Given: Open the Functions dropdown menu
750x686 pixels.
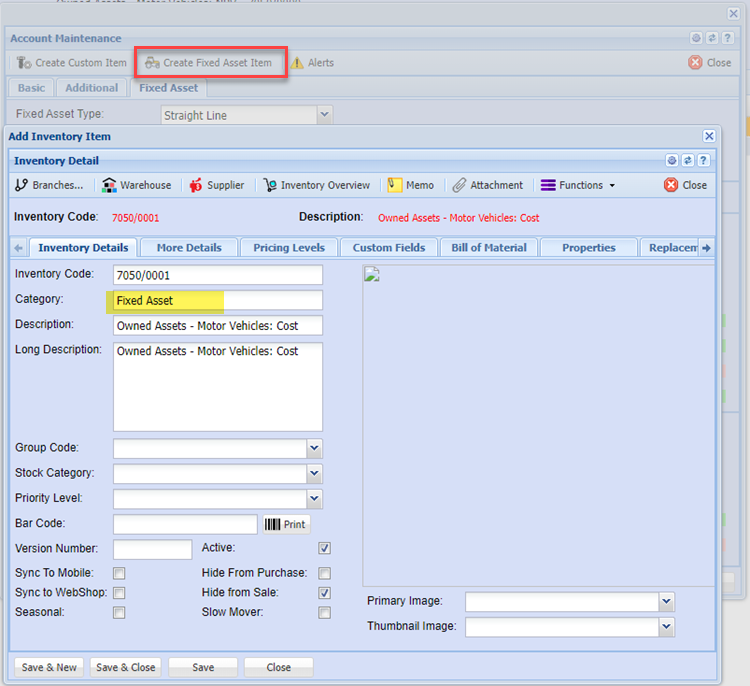Looking at the screenshot, I should click(578, 185).
